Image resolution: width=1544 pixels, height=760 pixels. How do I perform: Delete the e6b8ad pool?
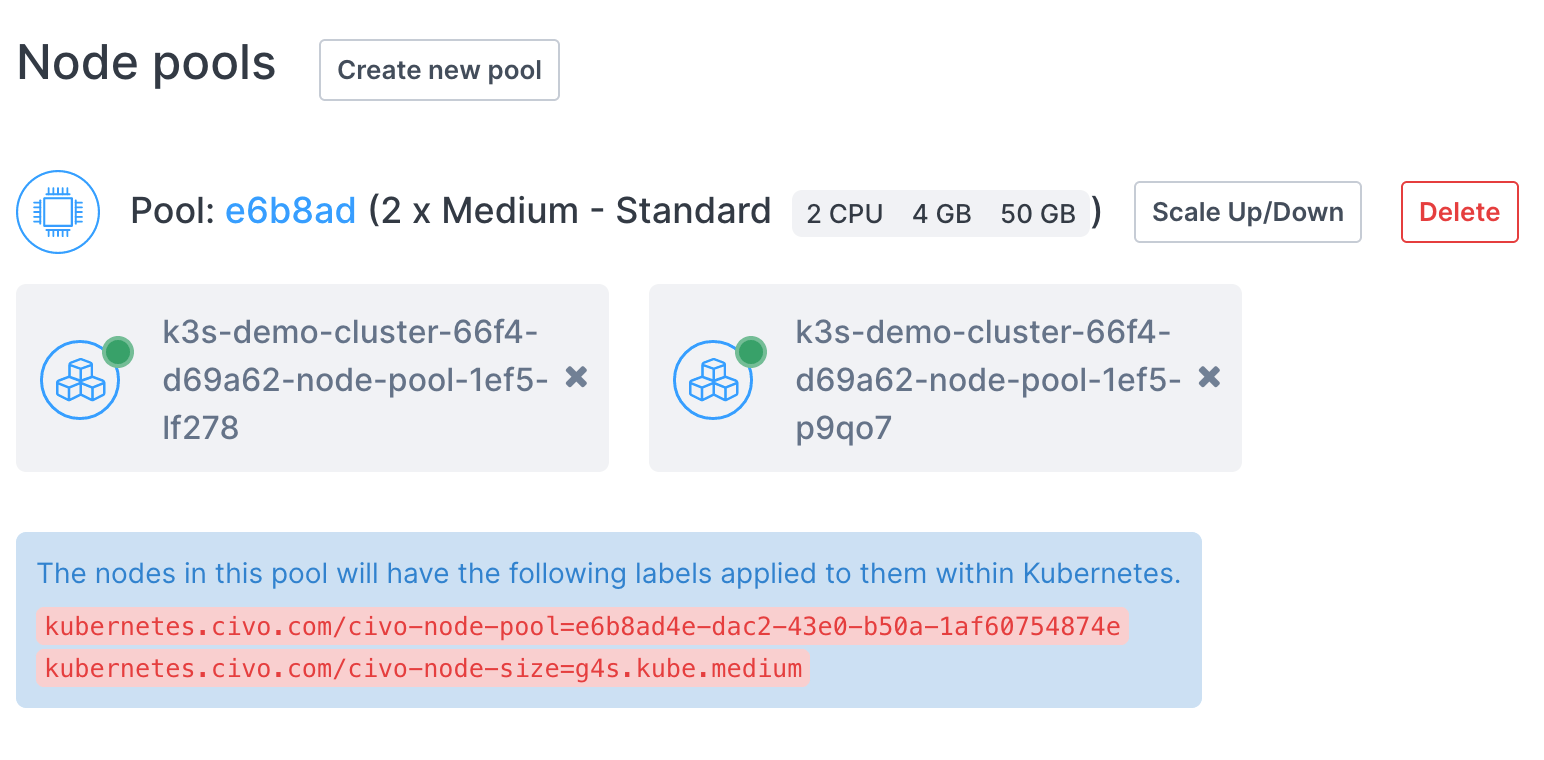coord(1459,212)
